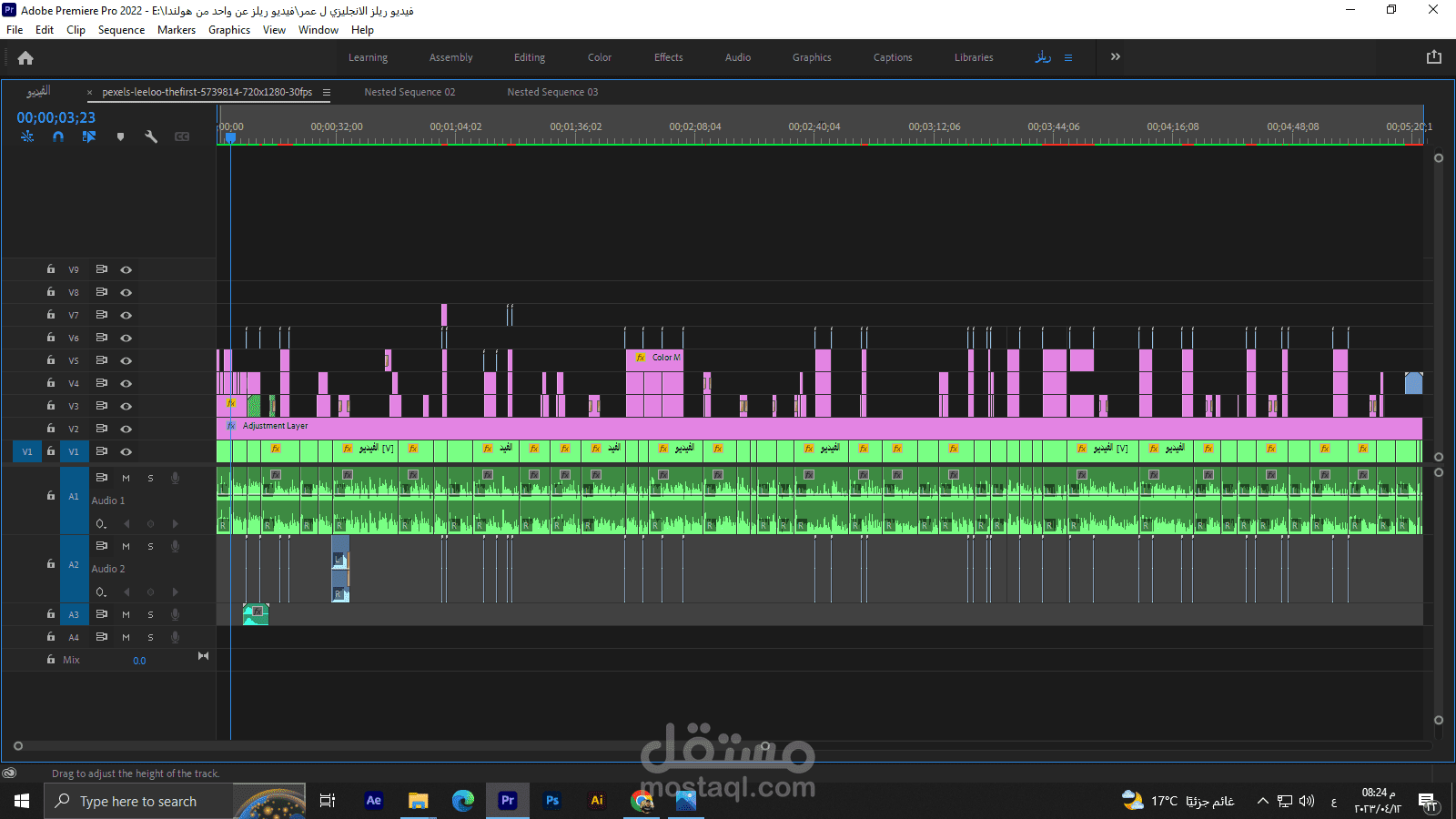Switch to the Color workspace

click(600, 57)
